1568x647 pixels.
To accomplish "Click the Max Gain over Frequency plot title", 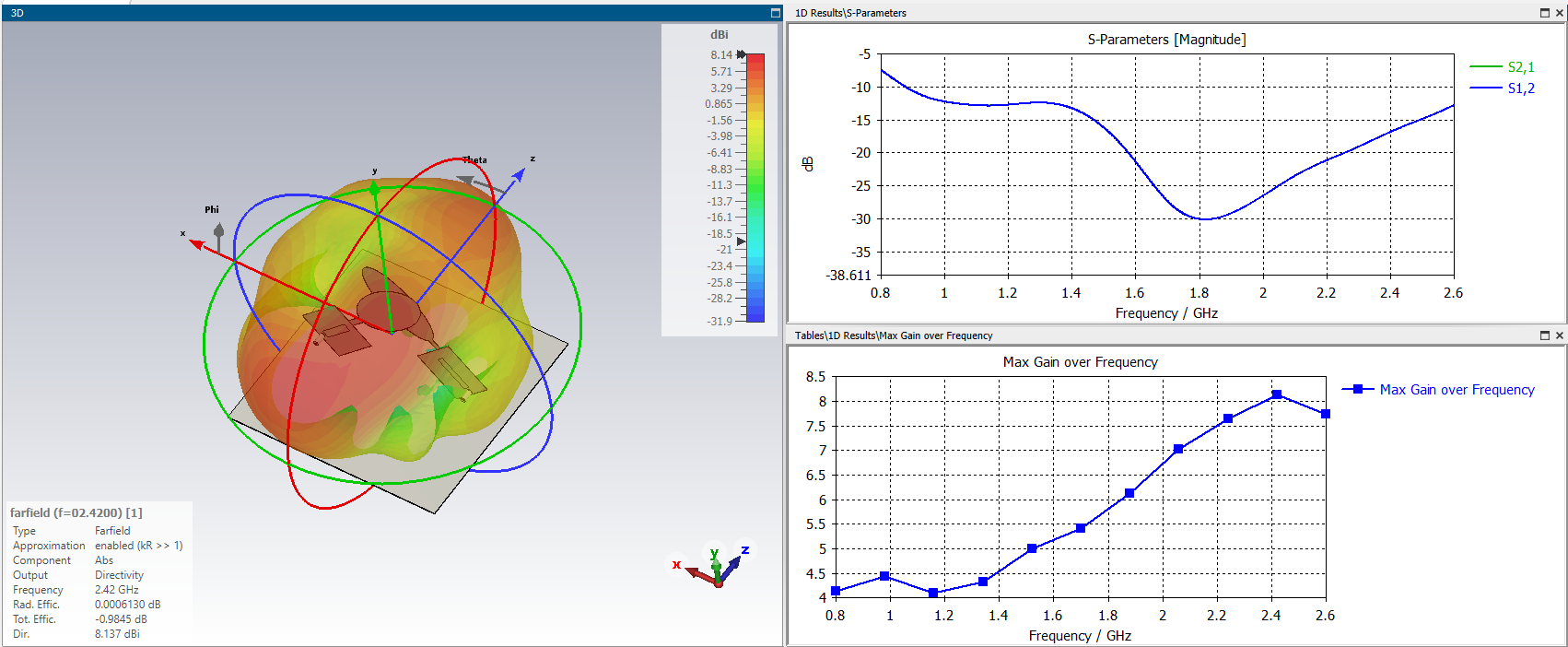I will click(x=1080, y=362).
